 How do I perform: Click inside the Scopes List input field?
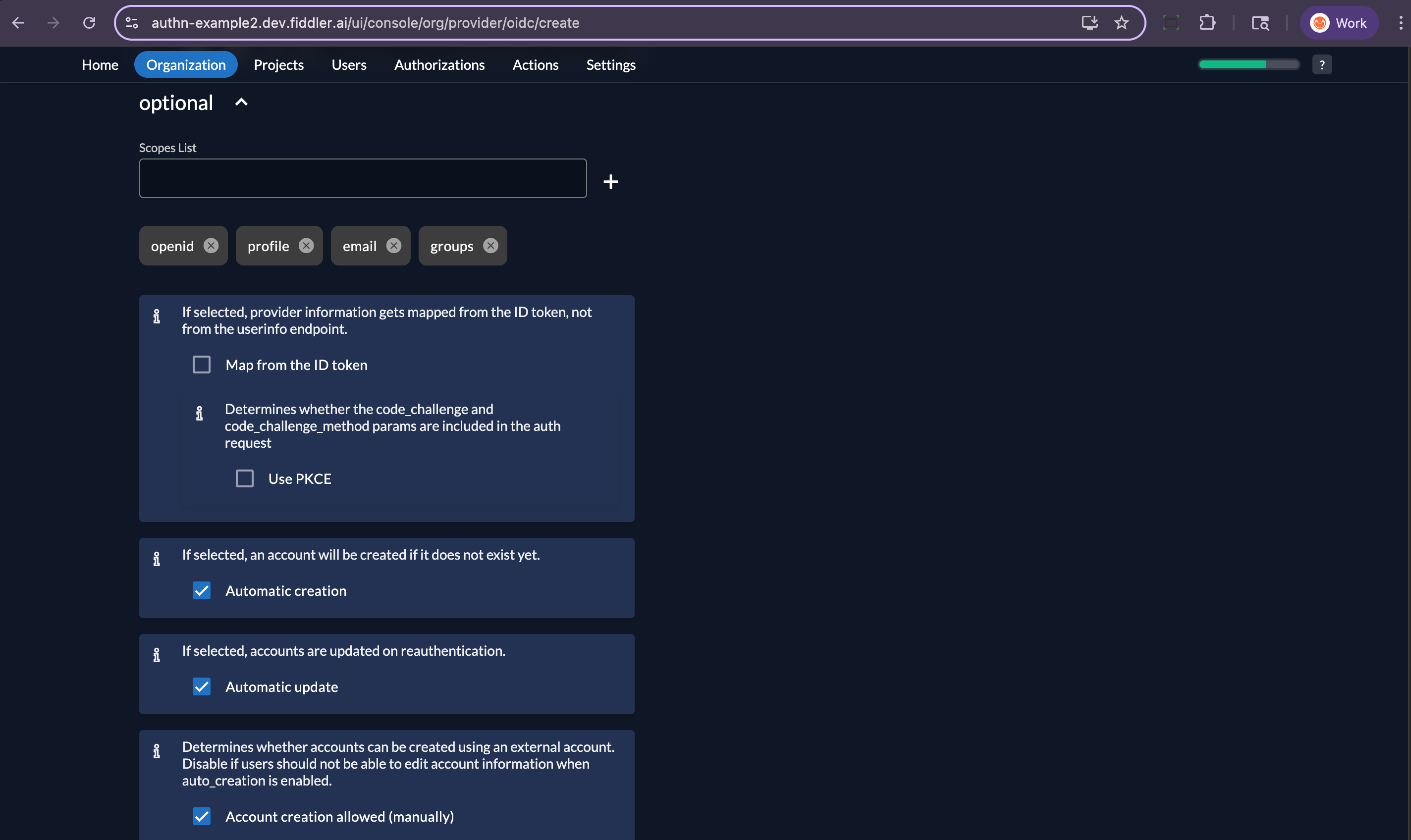(x=362, y=178)
